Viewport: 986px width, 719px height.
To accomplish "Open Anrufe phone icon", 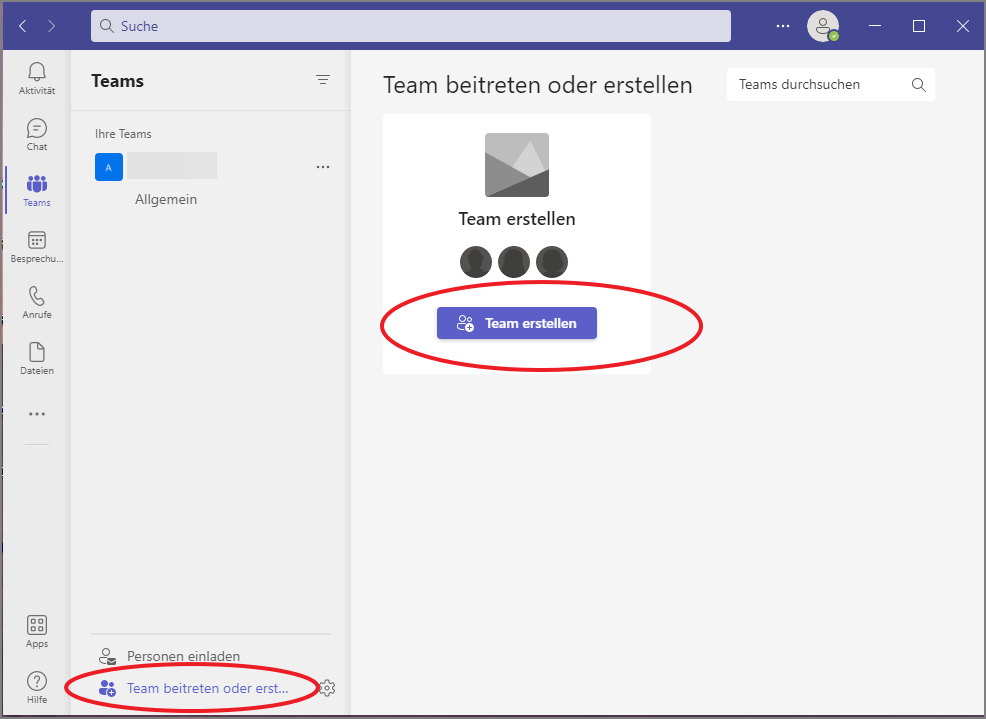I will click(36, 303).
